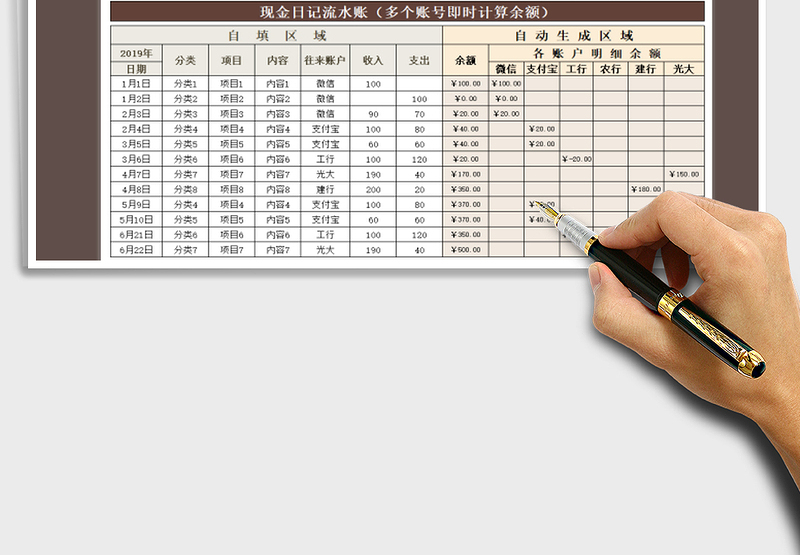Select the 1月1日 date cell

pos(136,84)
